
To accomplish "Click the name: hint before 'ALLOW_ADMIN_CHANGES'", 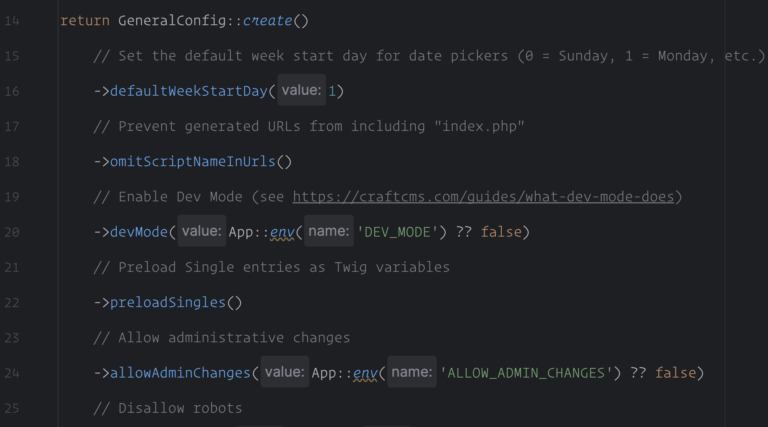I will coord(411,373).
